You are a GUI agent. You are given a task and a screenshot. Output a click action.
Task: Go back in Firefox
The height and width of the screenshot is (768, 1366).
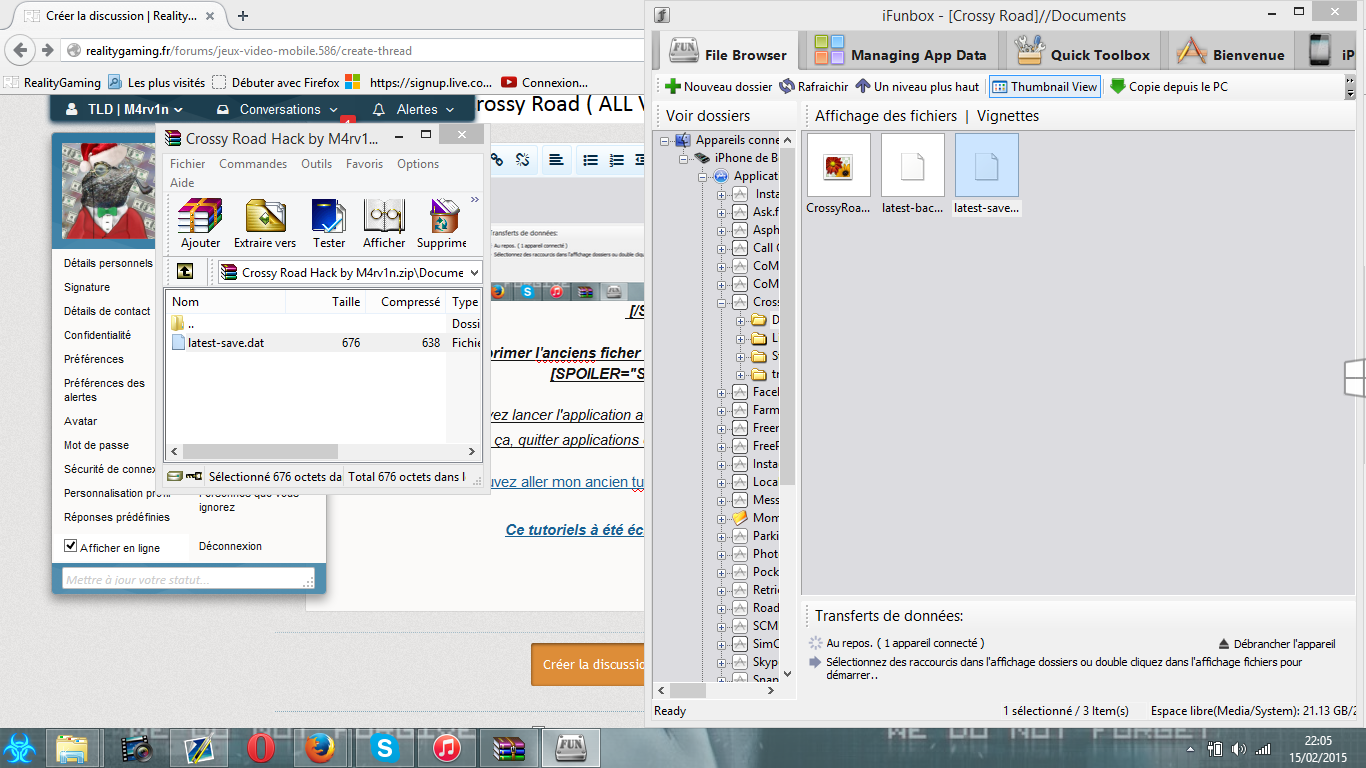20,50
